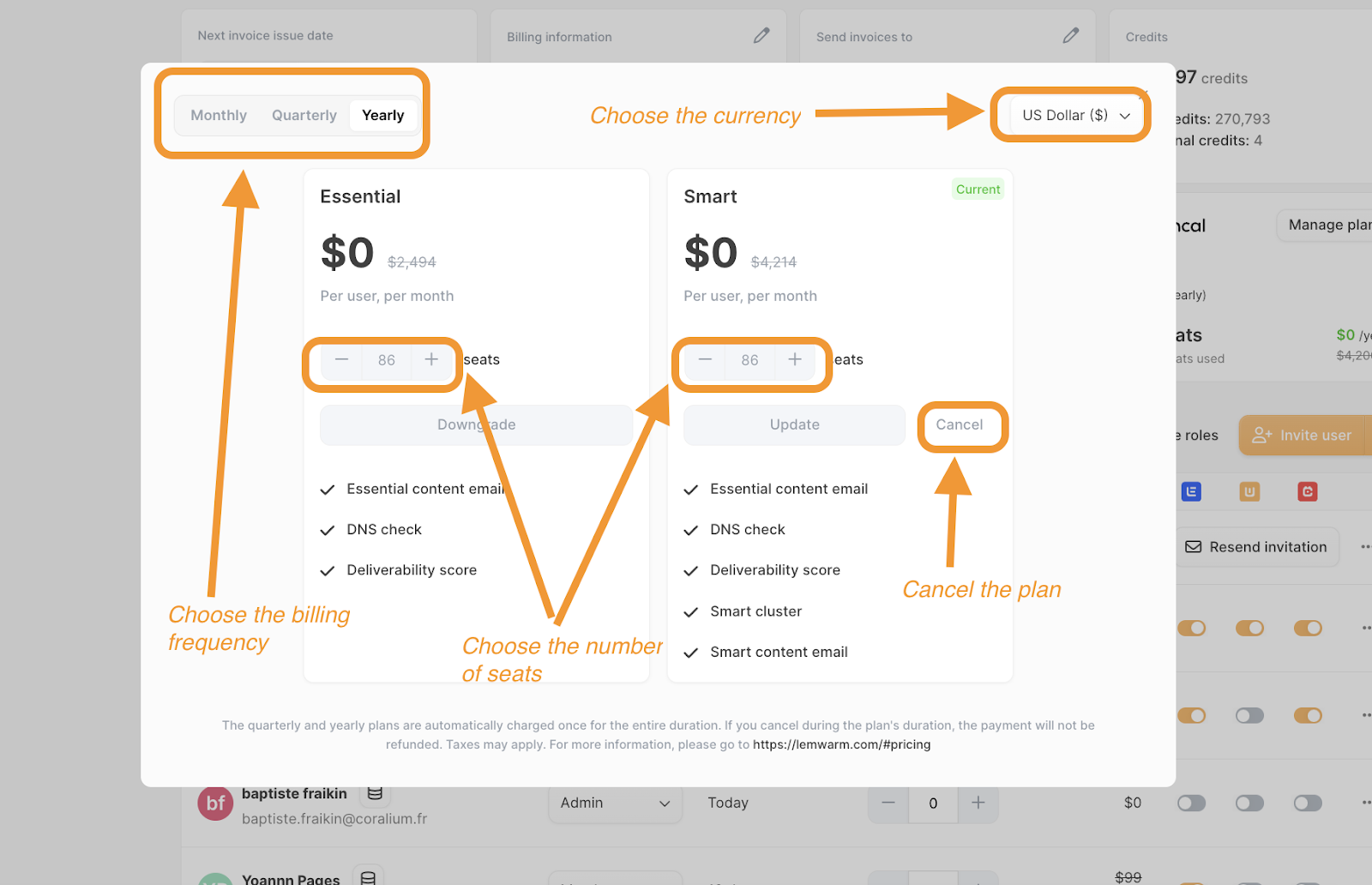
Task: Click the blue E product icon
Action: pyautogui.click(x=1191, y=491)
